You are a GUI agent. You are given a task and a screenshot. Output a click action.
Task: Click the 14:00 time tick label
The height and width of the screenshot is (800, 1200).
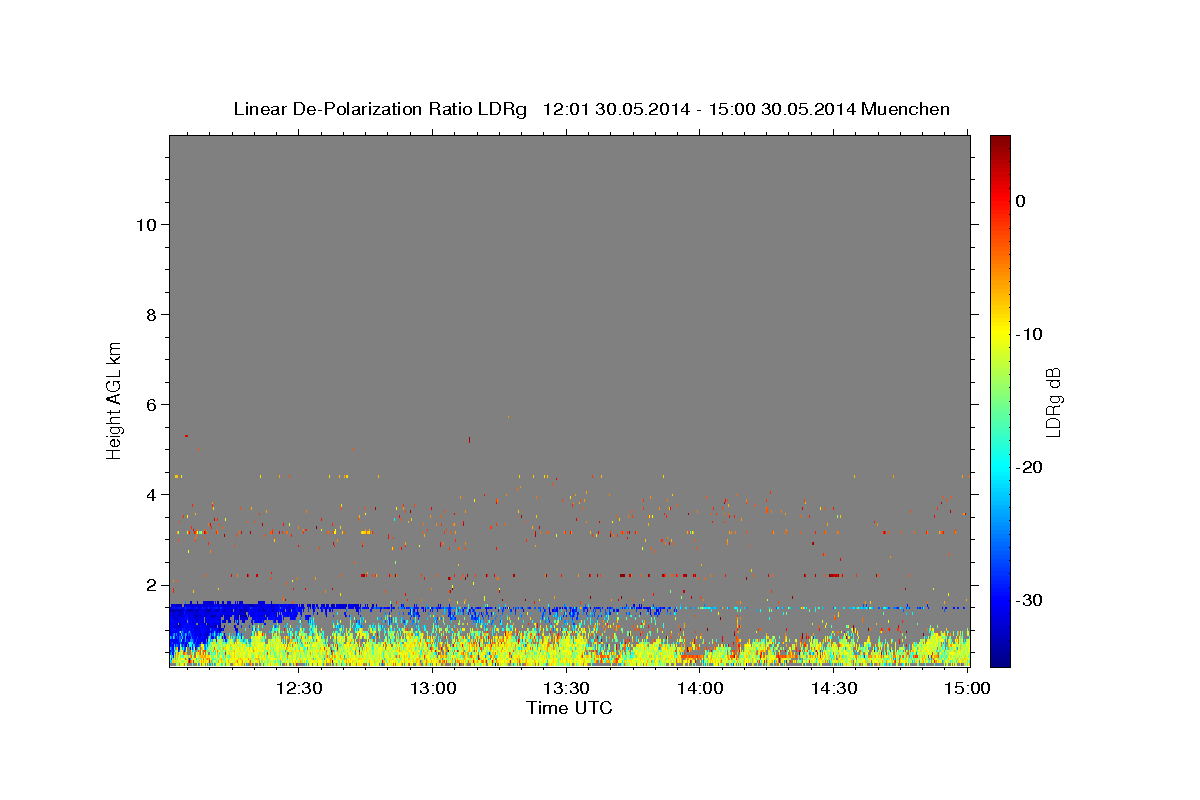pyautogui.click(x=700, y=689)
